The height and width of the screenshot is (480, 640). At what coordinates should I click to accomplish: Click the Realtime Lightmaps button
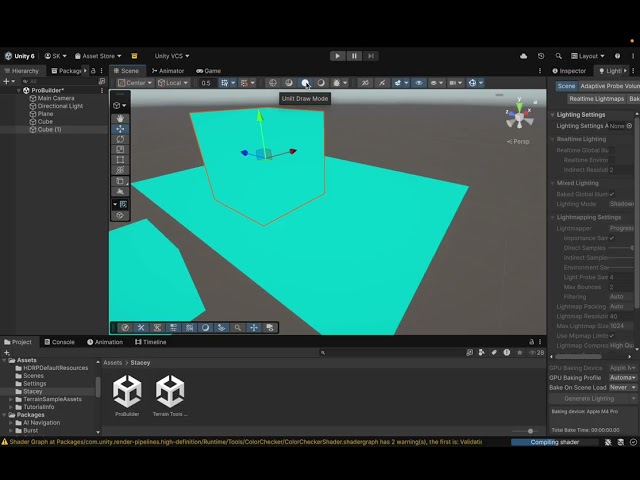(596, 99)
